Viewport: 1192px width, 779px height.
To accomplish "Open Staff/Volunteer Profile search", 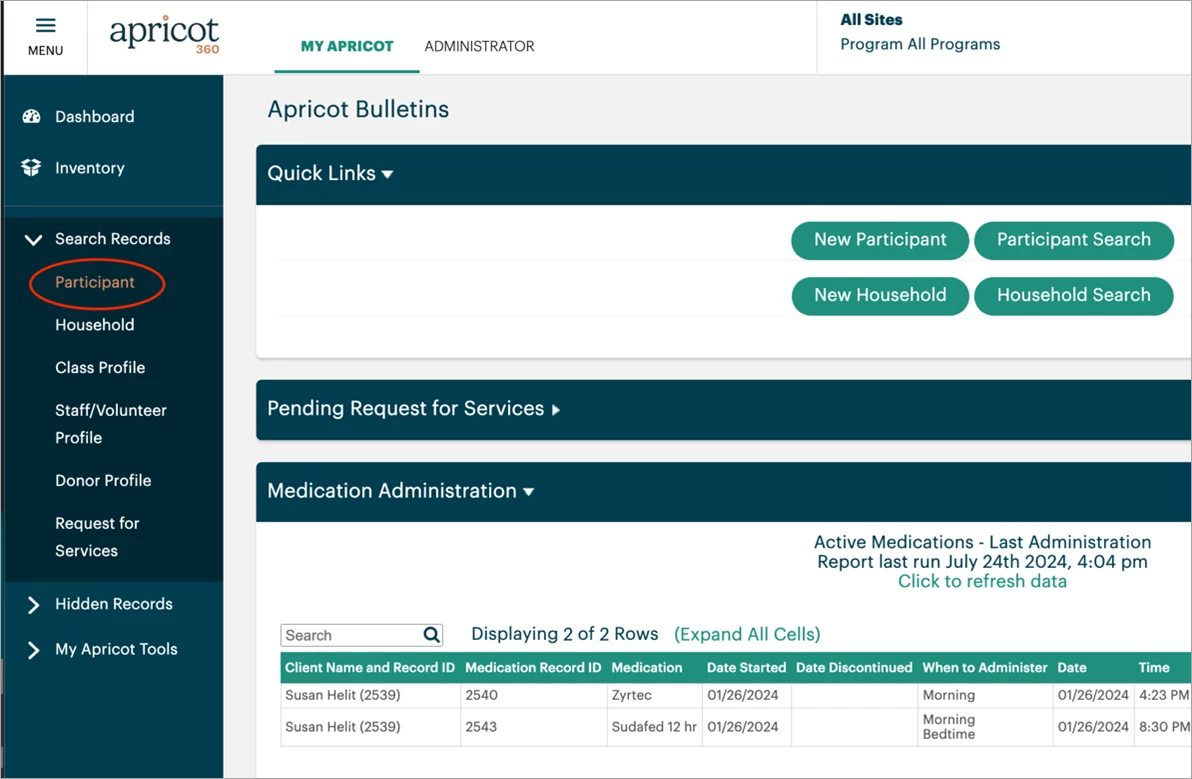I will (110, 424).
